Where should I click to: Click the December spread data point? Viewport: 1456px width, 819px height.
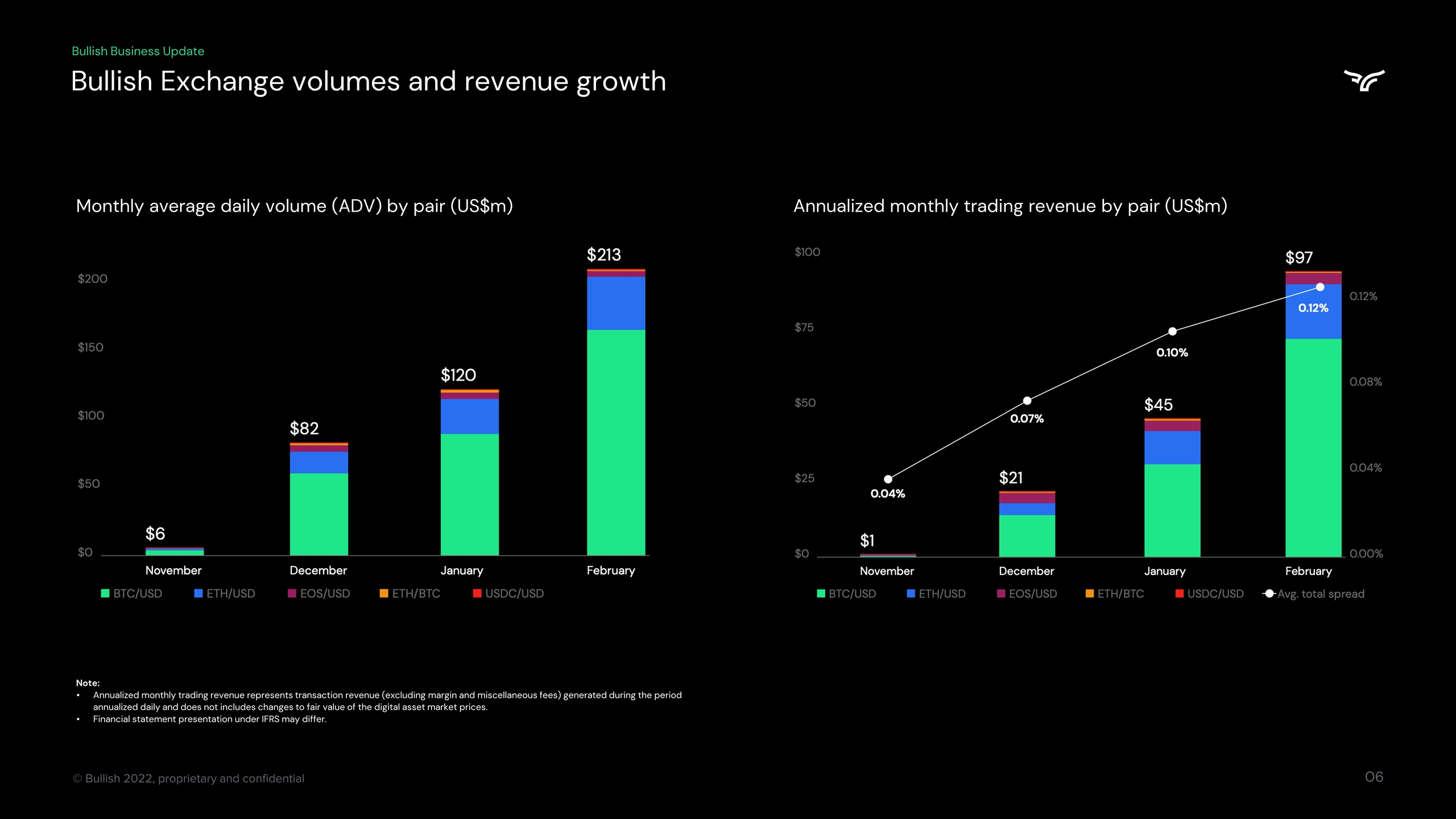pos(1027,401)
